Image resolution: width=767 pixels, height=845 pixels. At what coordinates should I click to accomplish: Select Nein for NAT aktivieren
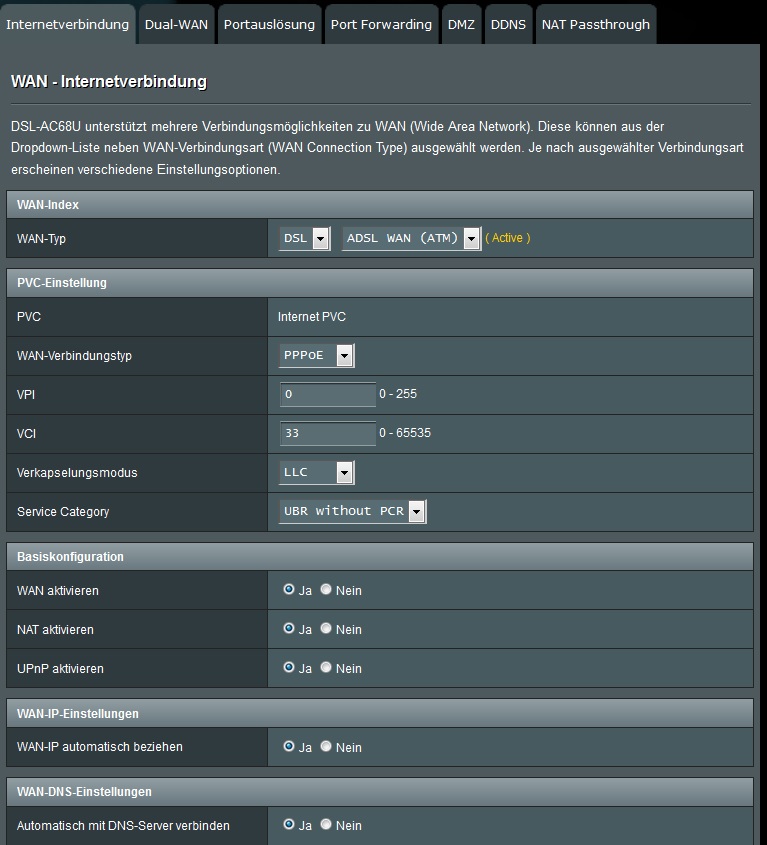(326, 628)
